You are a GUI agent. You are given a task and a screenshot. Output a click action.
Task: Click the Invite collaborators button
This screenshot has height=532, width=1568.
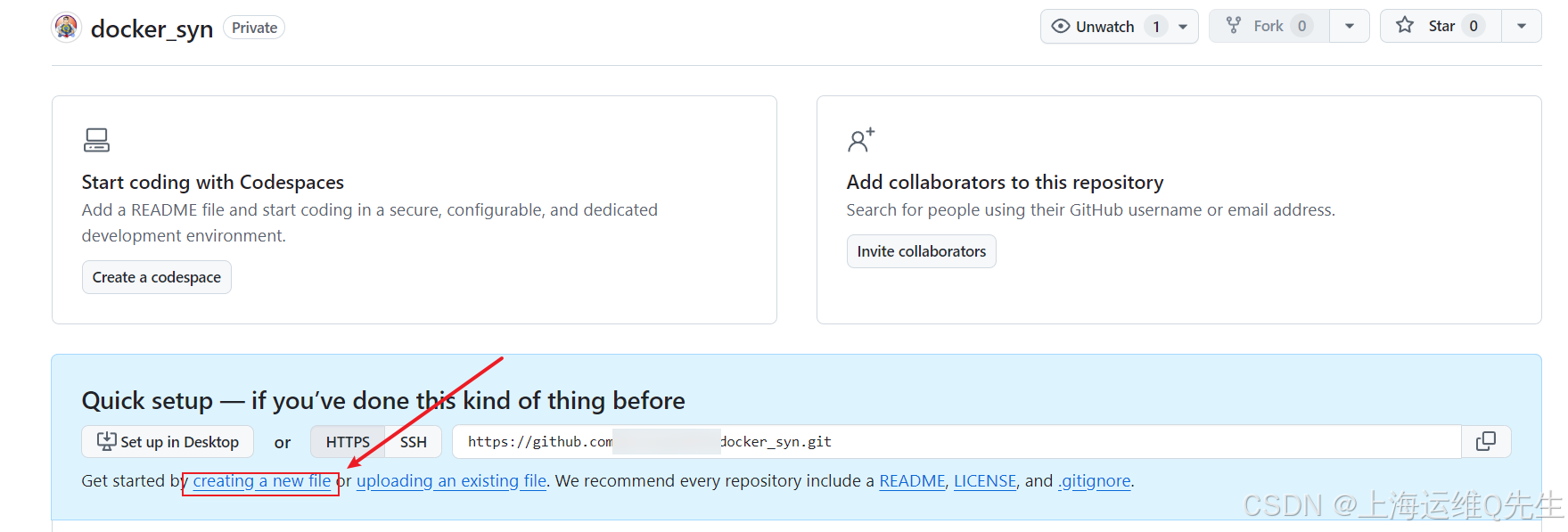[x=922, y=251]
